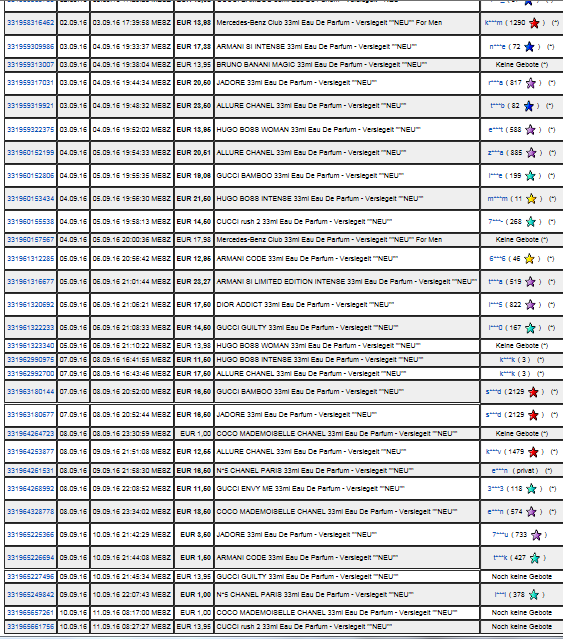Click teal star beside l***e (199)
The image size is (563, 639).
[x=530, y=176]
